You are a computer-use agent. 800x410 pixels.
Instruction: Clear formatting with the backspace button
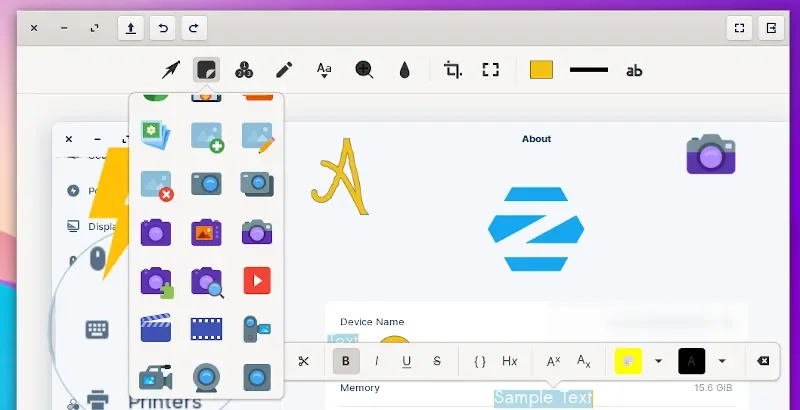click(x=763, y=361)
